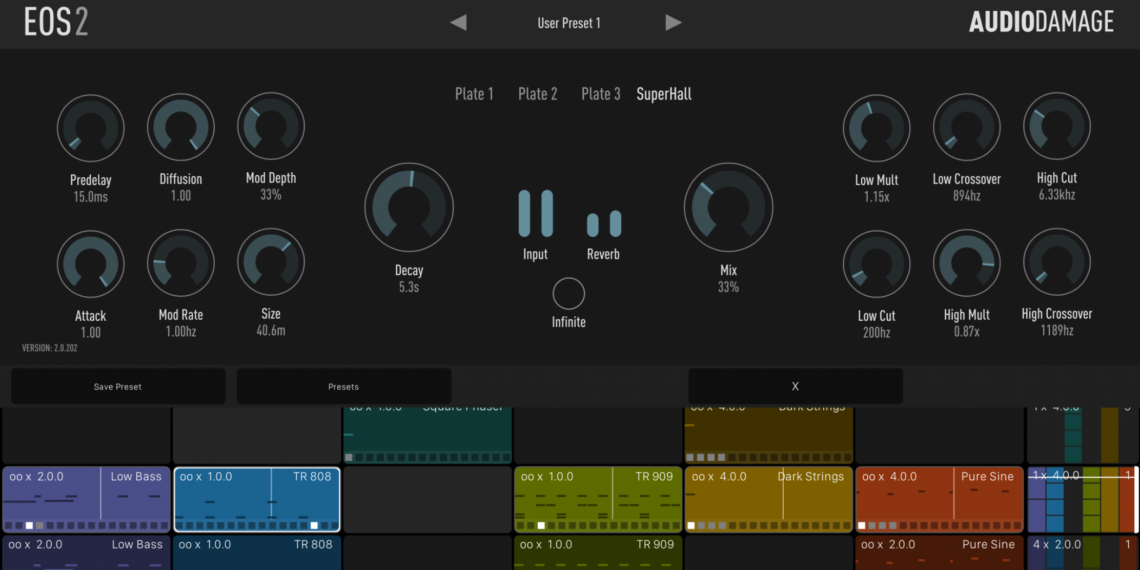Click the large Mix knob

click(x=728, y=207)
